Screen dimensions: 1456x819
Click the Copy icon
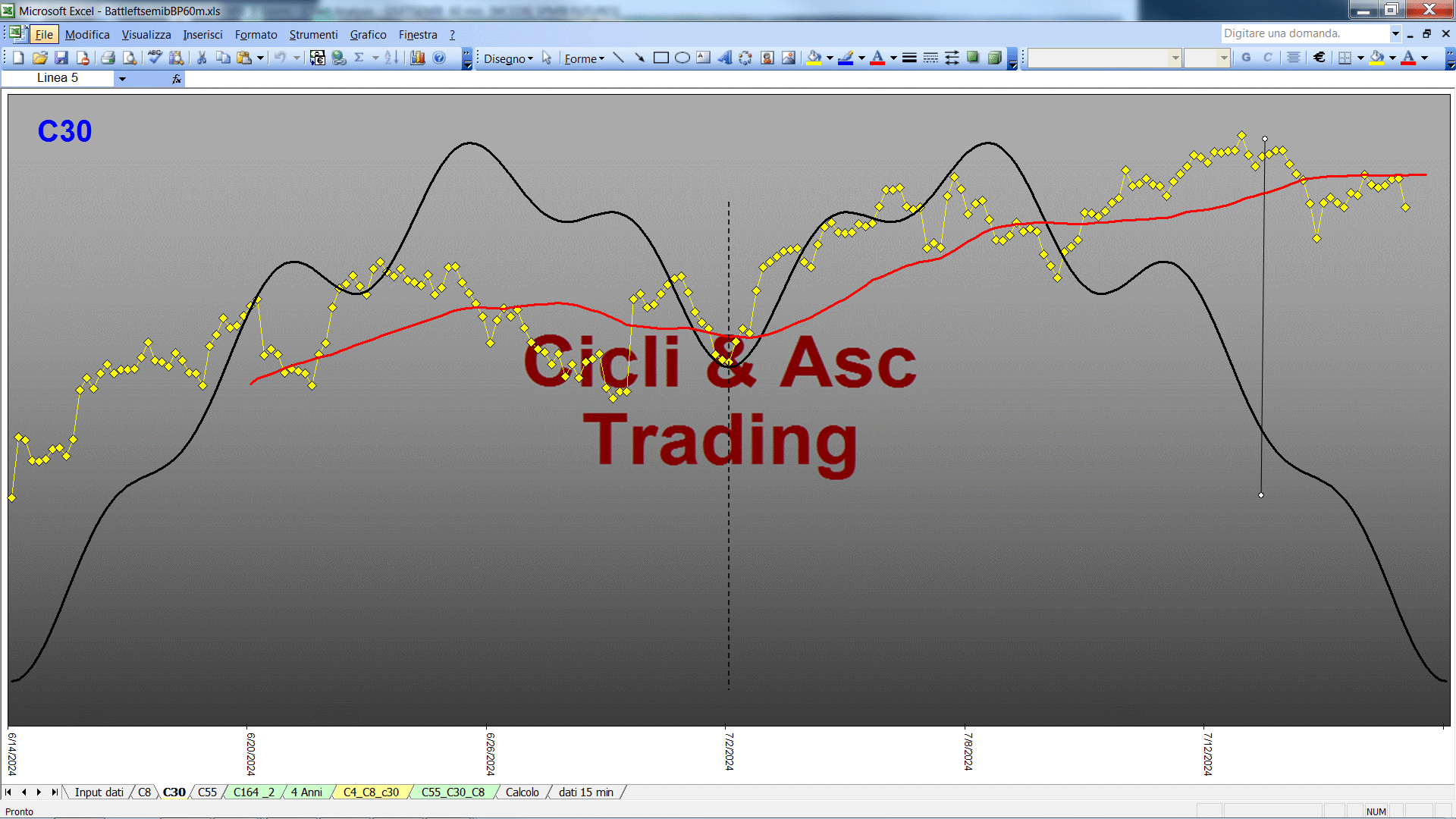223,58
